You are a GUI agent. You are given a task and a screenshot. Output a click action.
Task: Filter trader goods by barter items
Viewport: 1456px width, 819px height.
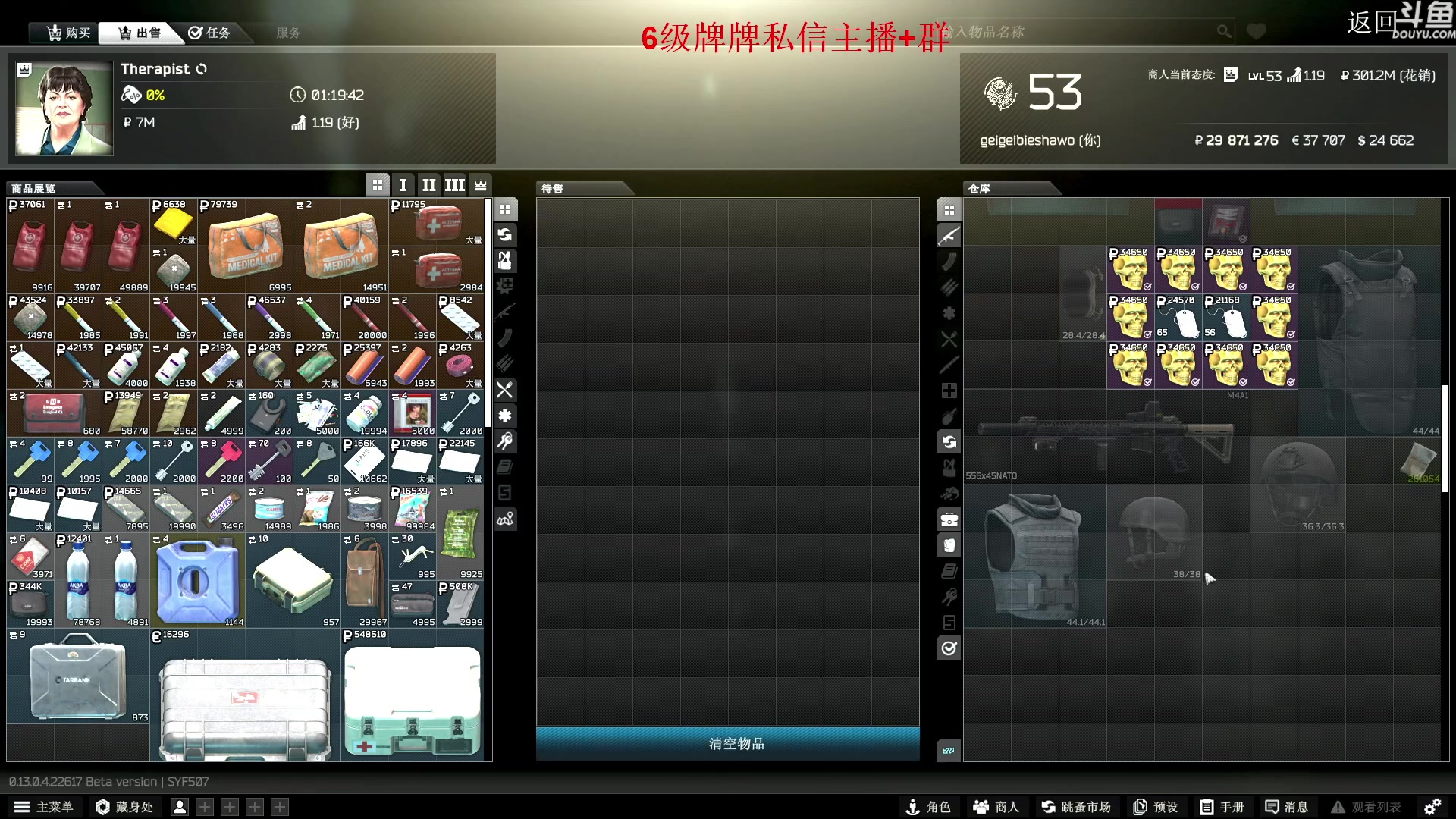tap(505, 235)
